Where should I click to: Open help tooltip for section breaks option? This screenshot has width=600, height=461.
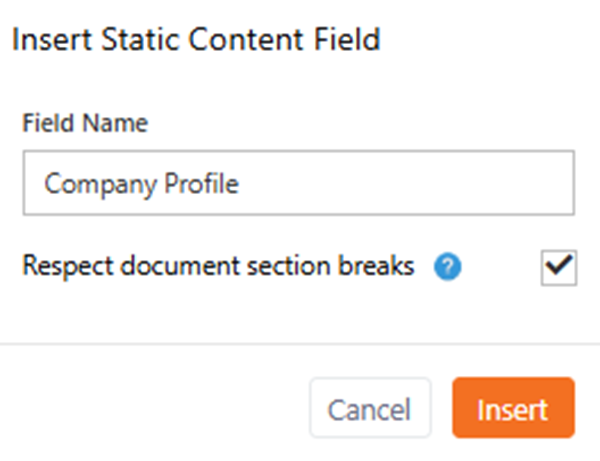[x=448, y=268]
